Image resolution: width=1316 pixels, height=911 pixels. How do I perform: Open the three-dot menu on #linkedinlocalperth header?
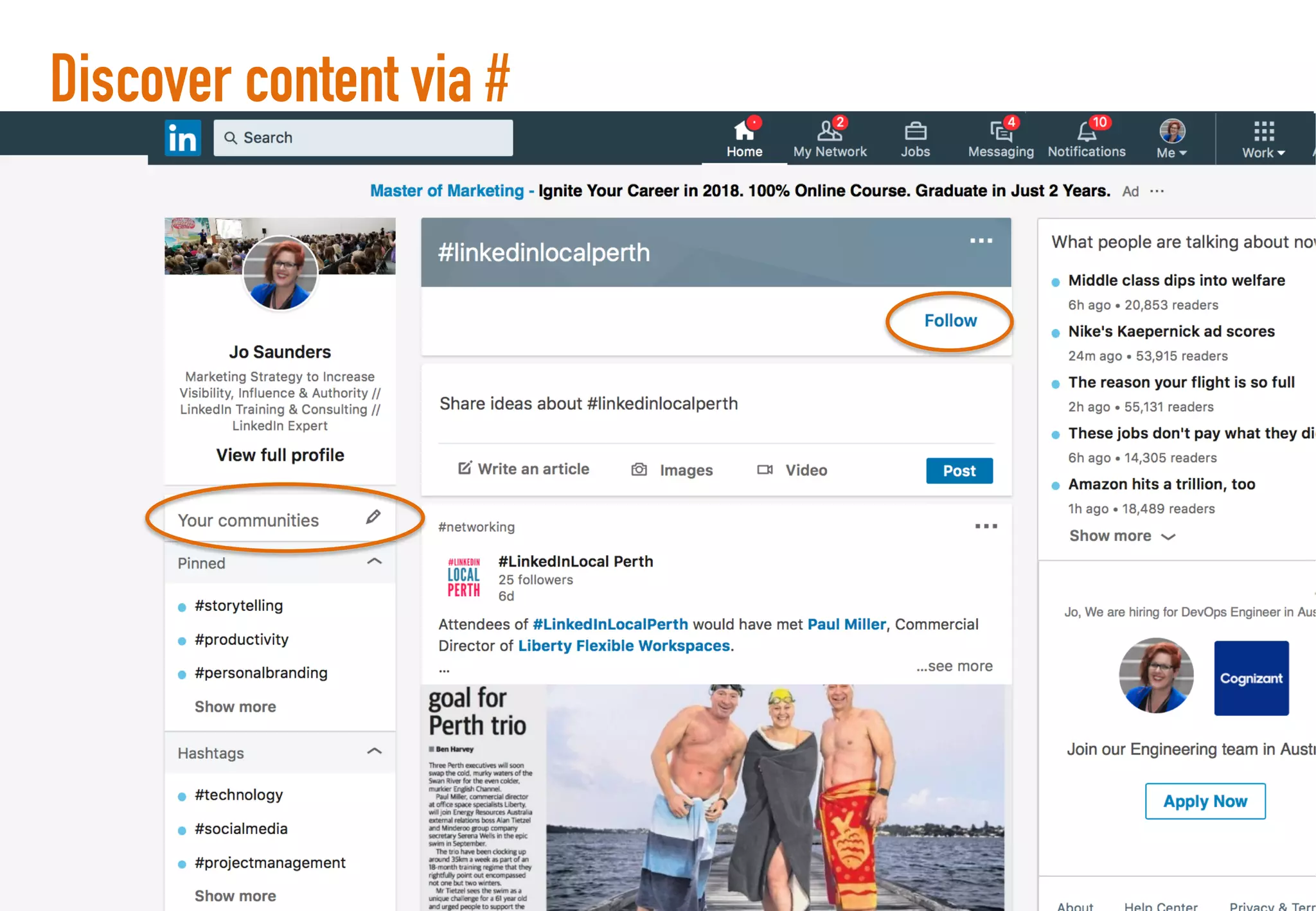pyautogui.click(x=981, y=241)
